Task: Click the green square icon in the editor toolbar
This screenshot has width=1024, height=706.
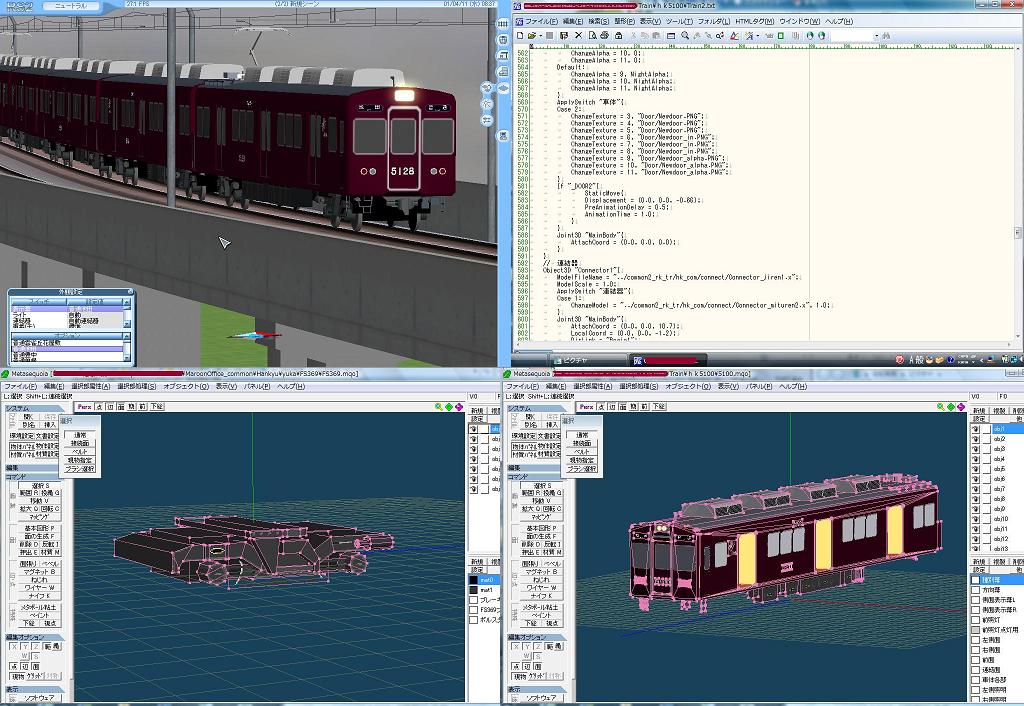Action: (780, 35)
